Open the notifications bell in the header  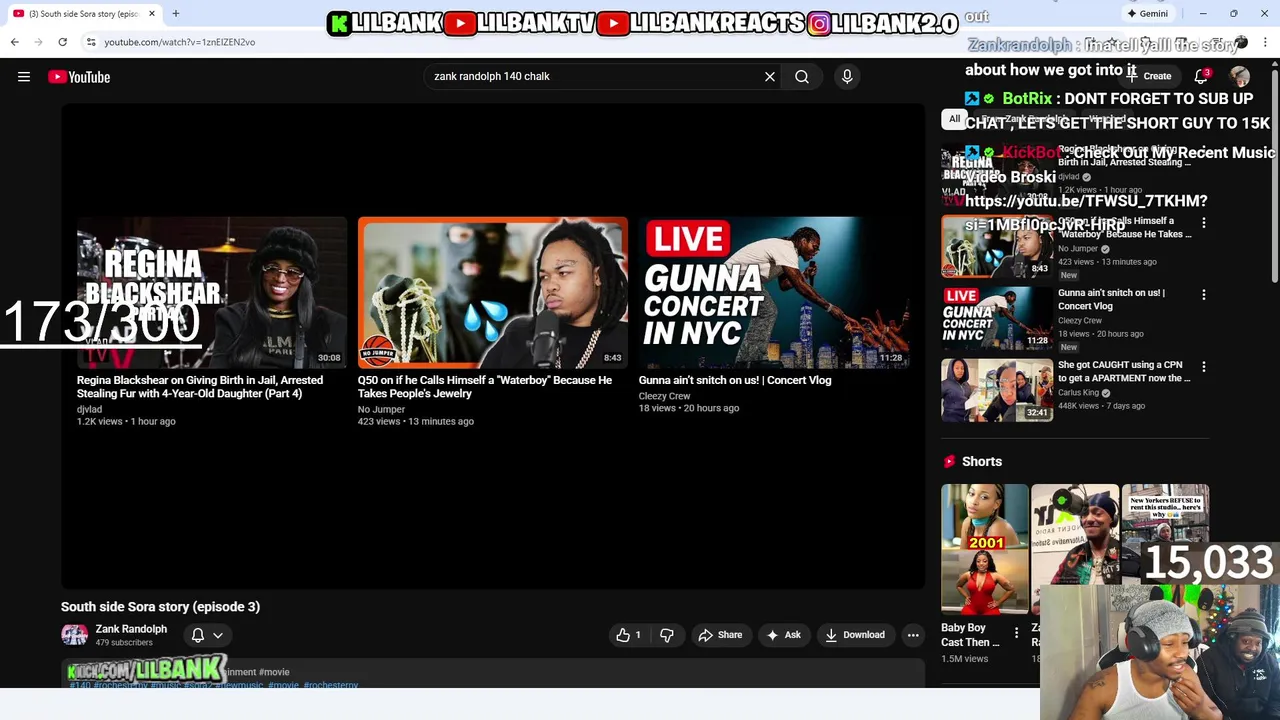1201,76
